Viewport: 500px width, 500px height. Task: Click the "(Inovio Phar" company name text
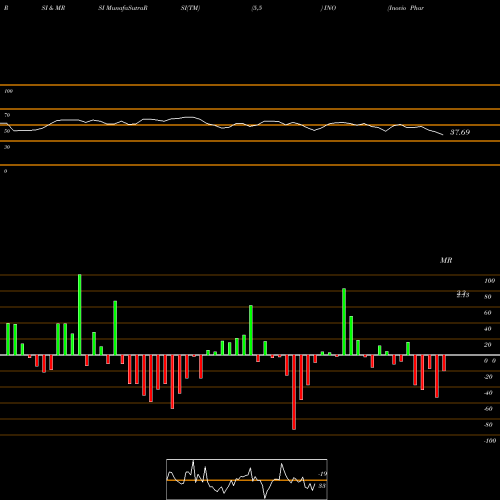pyautogui.click(x=406, y=8)
